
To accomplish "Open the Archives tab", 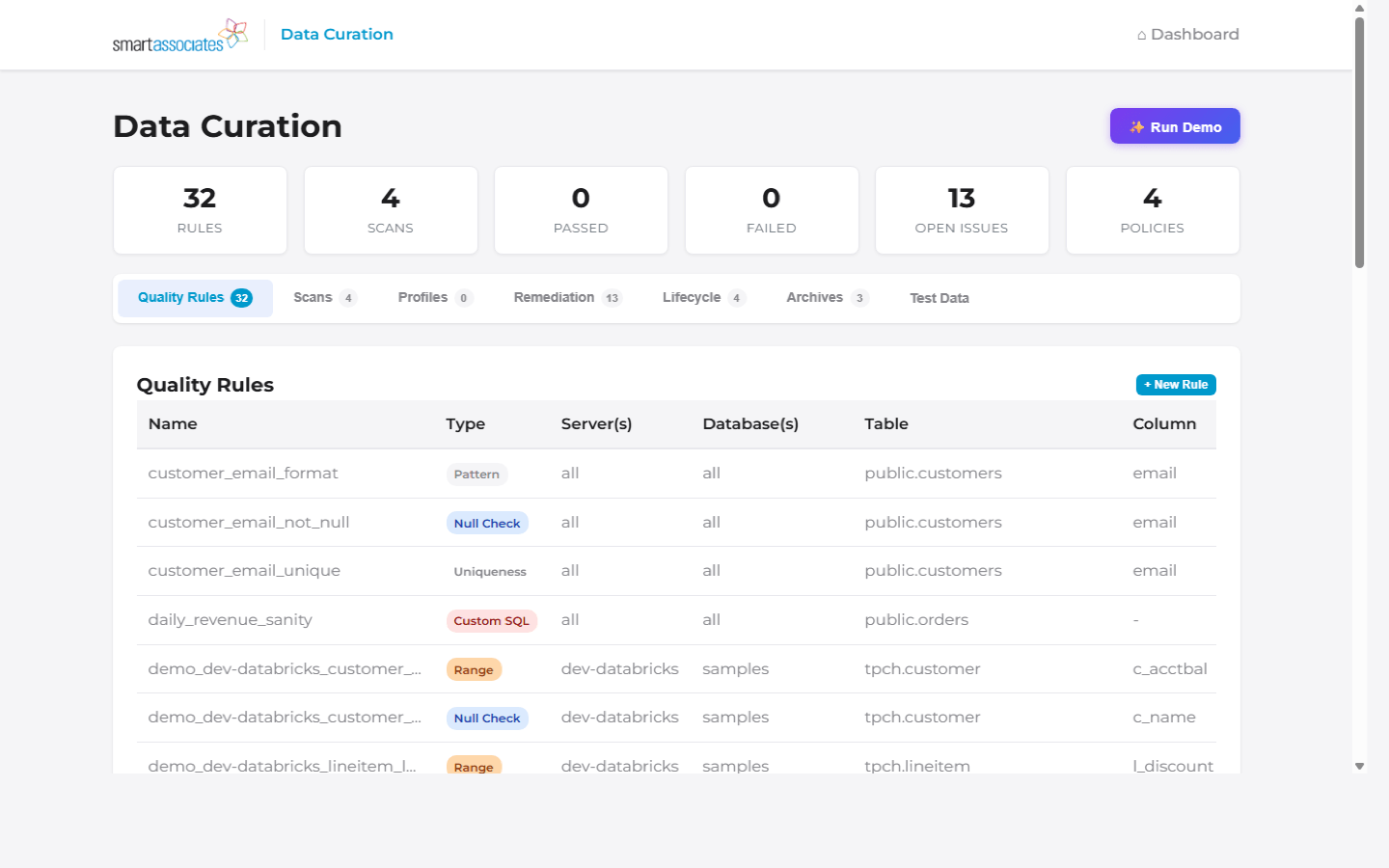I will [813, 297].
